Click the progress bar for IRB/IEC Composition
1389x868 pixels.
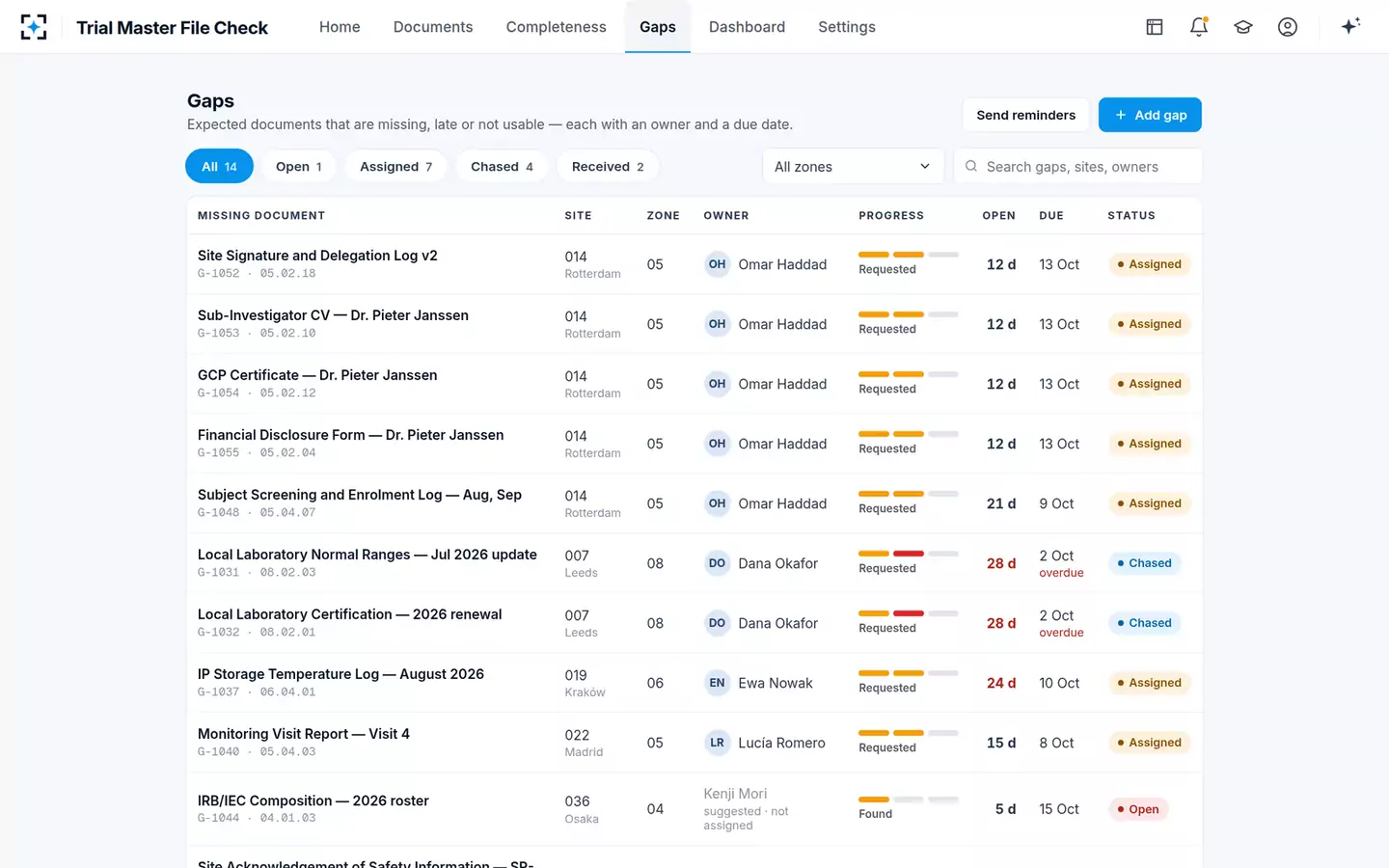pyautogui.click(x=909, y=800)
